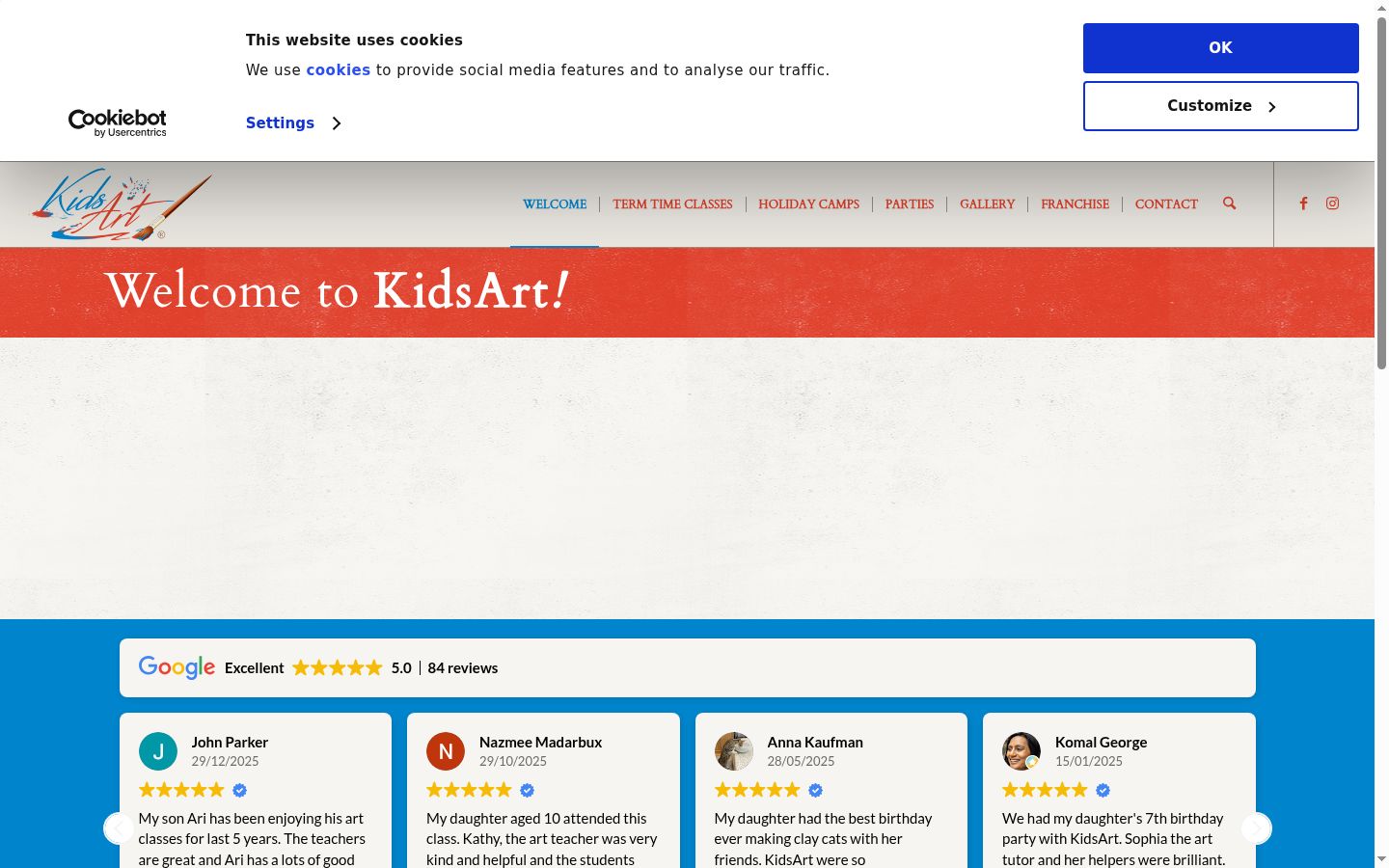This screenshot has height=868, width=1389.
Task: Click verified badge on Komal George's review
Action: [1103, 791]
